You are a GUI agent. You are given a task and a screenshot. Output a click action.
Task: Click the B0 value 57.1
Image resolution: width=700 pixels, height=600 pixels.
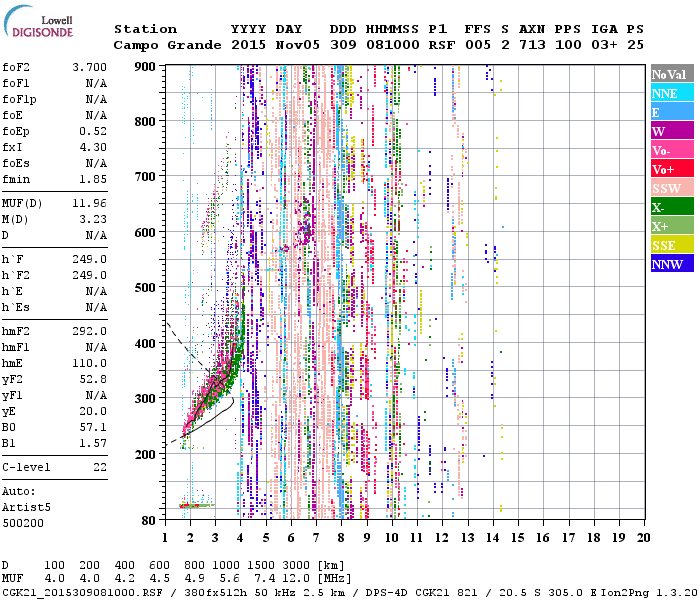tap(93, 427)
